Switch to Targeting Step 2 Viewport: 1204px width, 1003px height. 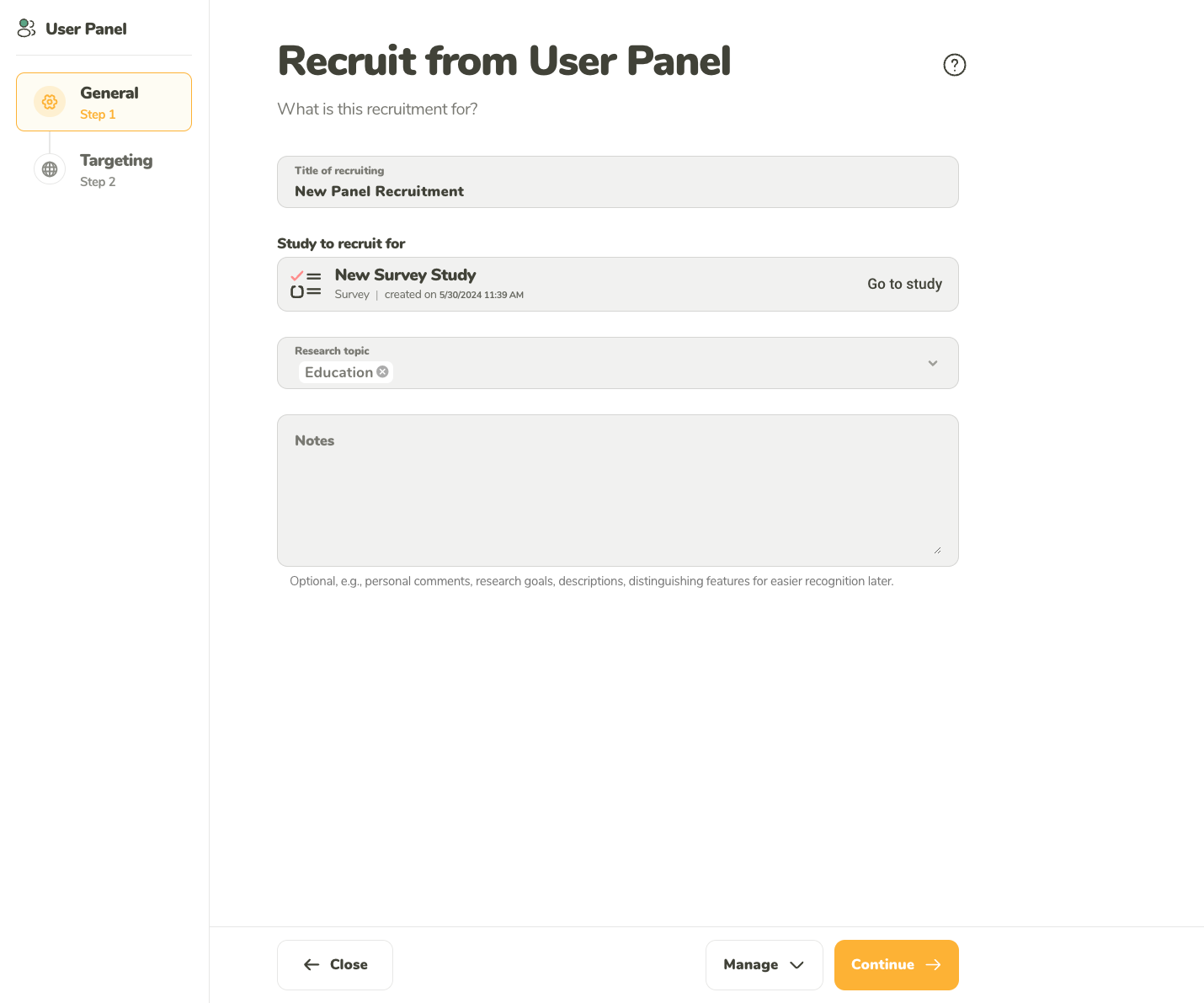pos(104,169)
